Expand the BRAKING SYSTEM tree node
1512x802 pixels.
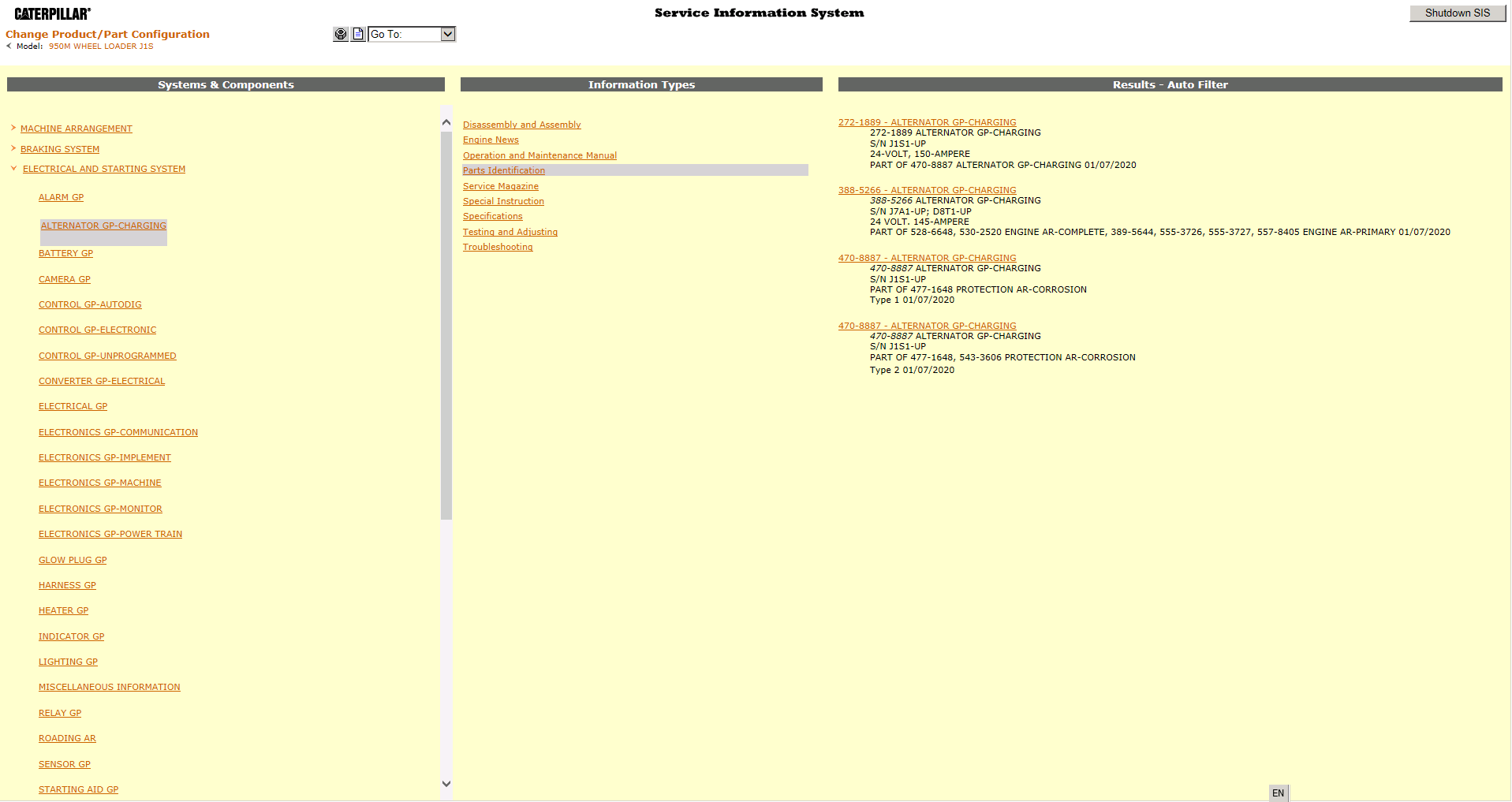13,148
